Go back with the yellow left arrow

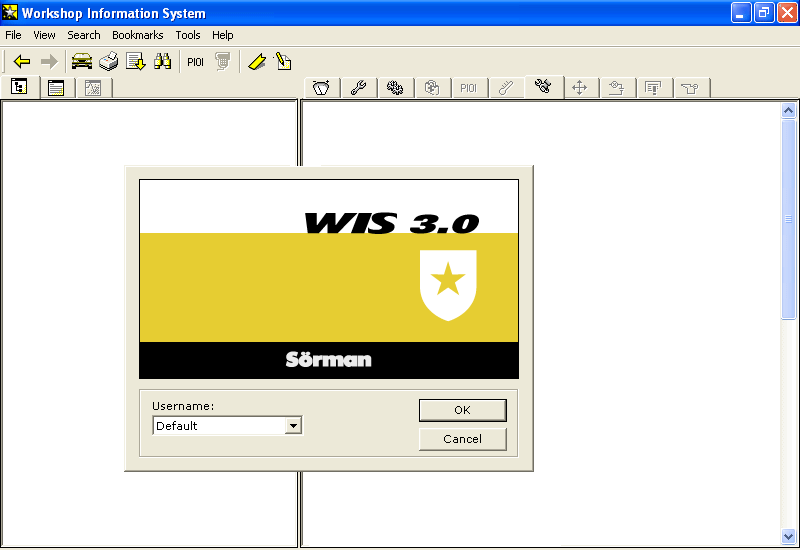(x=22, y=62)
